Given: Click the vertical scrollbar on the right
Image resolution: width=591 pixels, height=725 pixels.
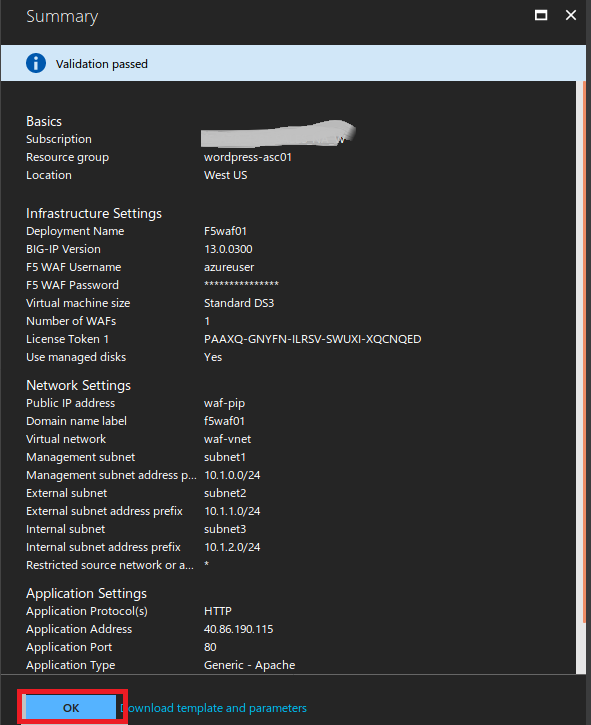Looking at the screenshot, I should click(x=581, y=377).
